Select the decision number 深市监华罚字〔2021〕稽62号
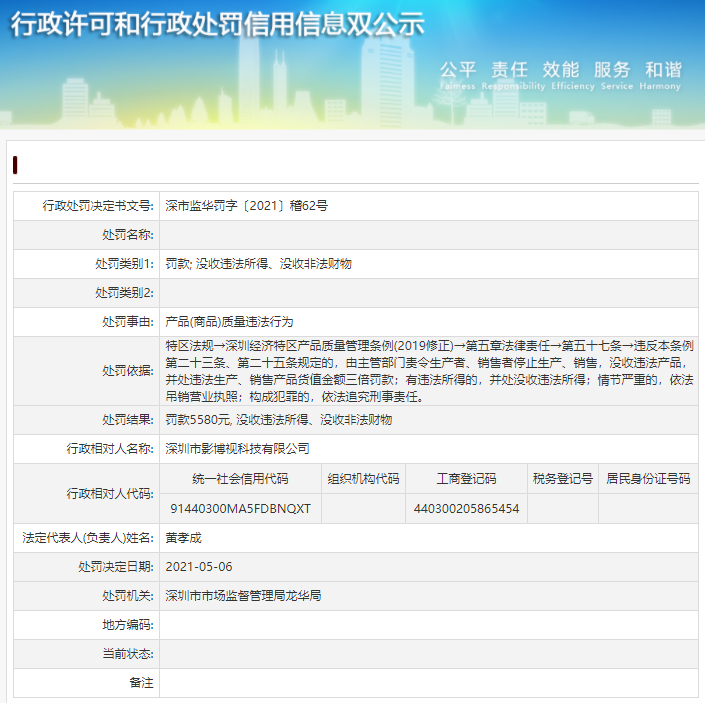 click(246, 206)
